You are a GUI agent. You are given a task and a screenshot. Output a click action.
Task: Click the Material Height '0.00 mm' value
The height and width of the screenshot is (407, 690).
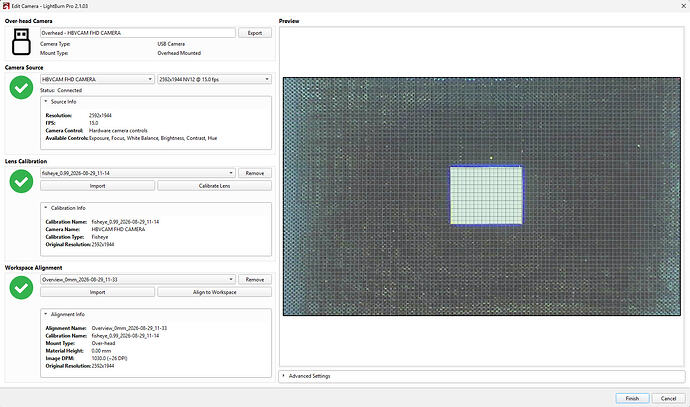(x=101, y=351)
